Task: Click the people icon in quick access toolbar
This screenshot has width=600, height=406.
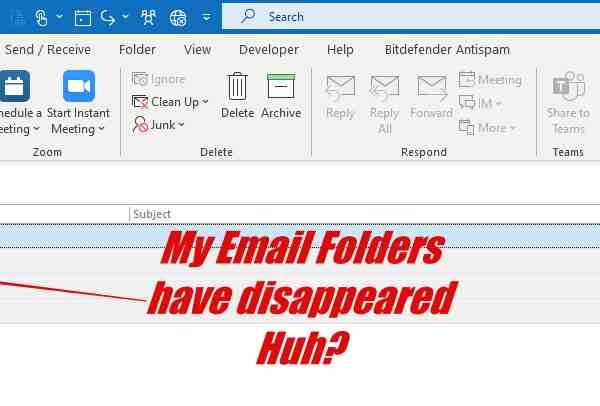Action: (148, 18)
